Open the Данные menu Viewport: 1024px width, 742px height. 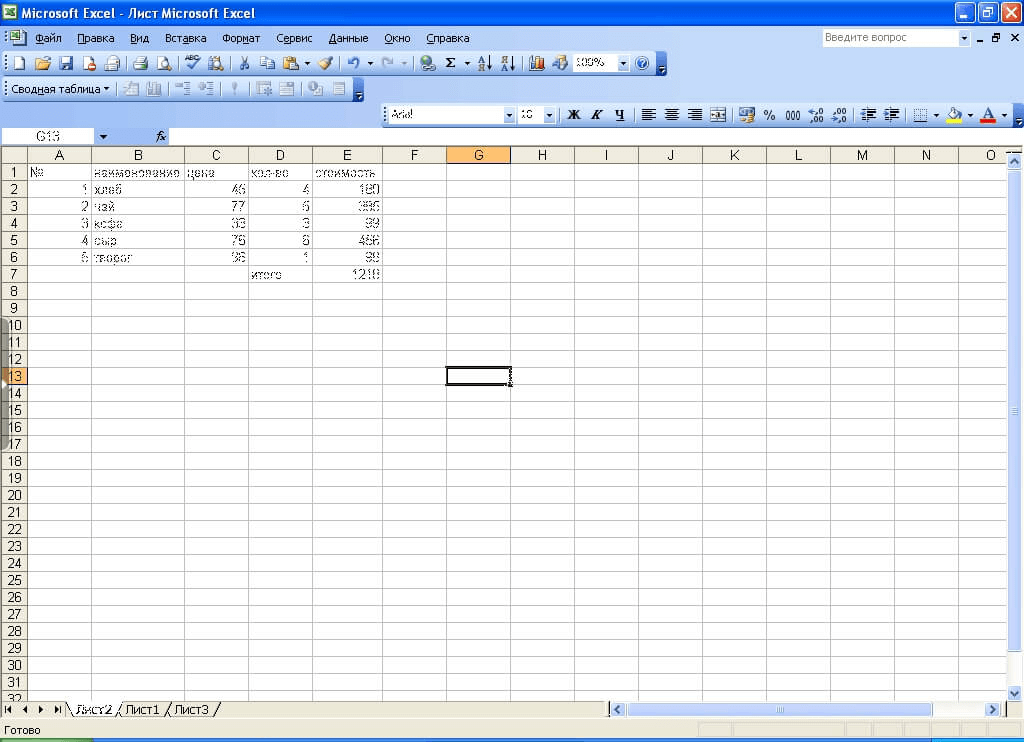(347, 38)
